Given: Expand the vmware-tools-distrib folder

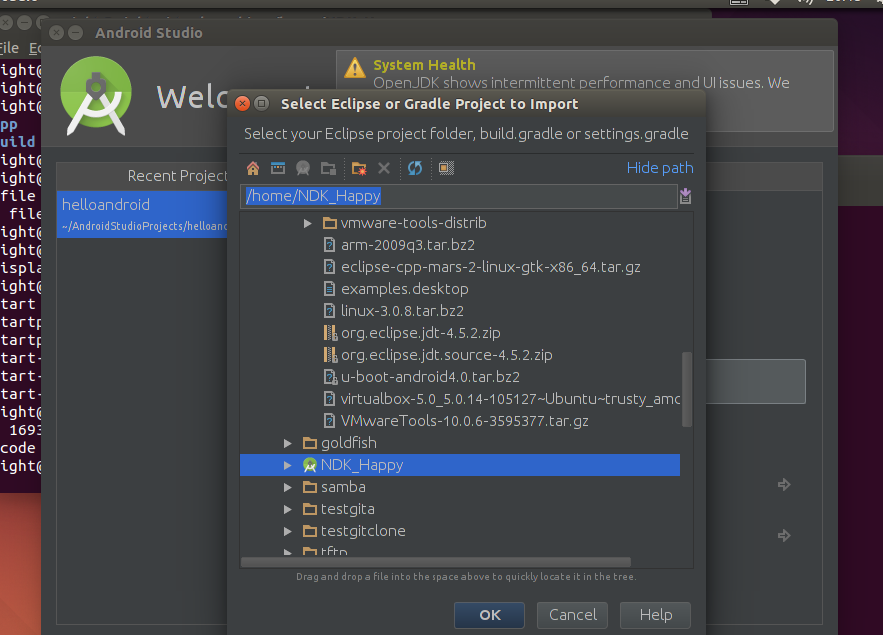Looking at the screenshot, I should pyautogui.click(x=307, y=223).
